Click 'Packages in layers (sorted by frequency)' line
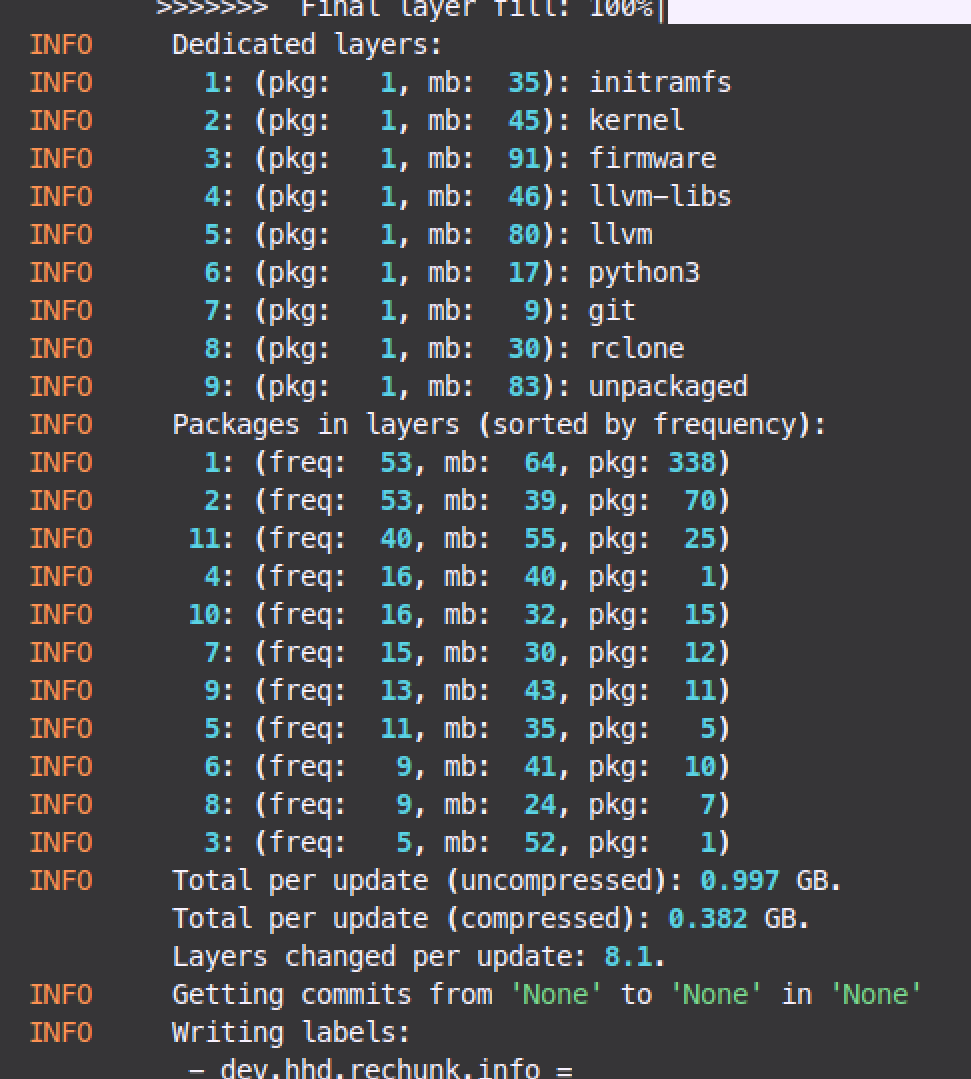The height and width of the screenshot is (1079, 971). coord(499,424)
